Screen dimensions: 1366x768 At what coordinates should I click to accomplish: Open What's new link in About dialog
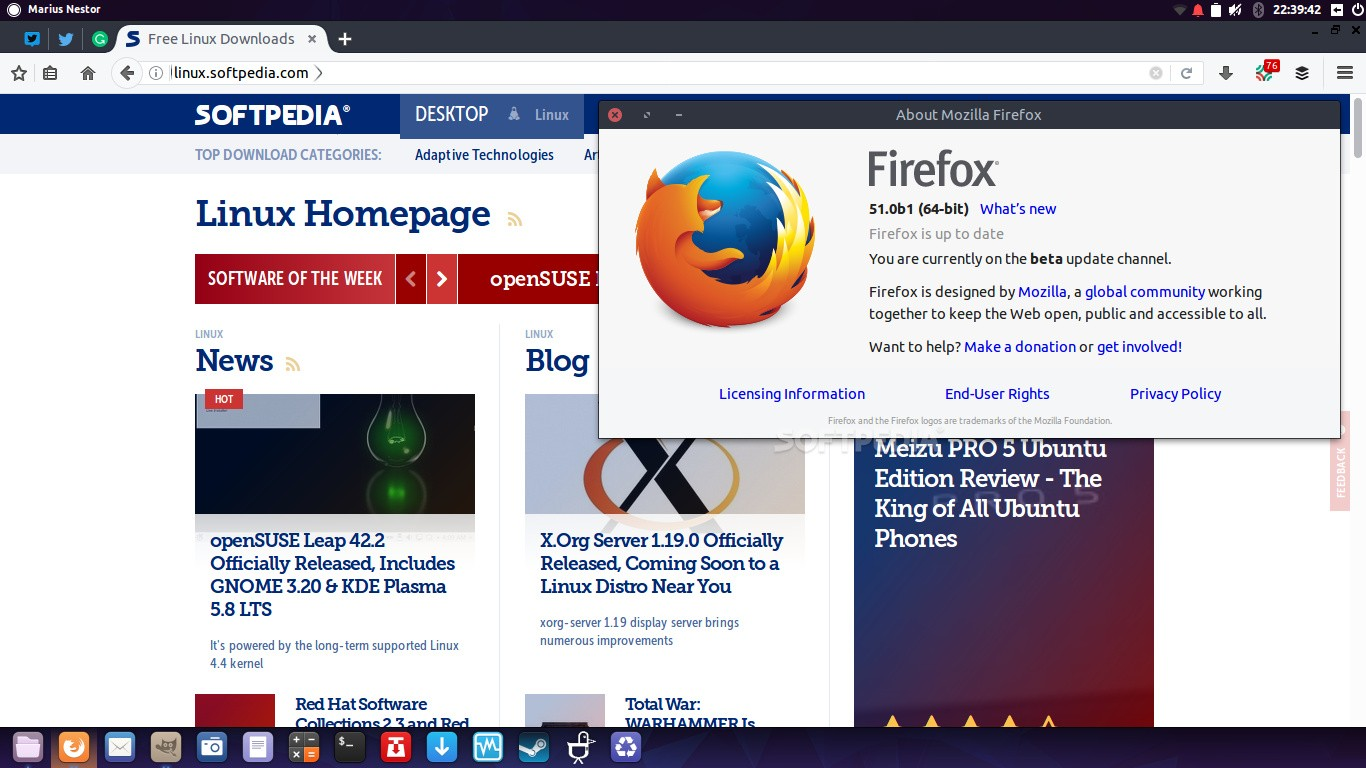click(x=1018, y=209)
